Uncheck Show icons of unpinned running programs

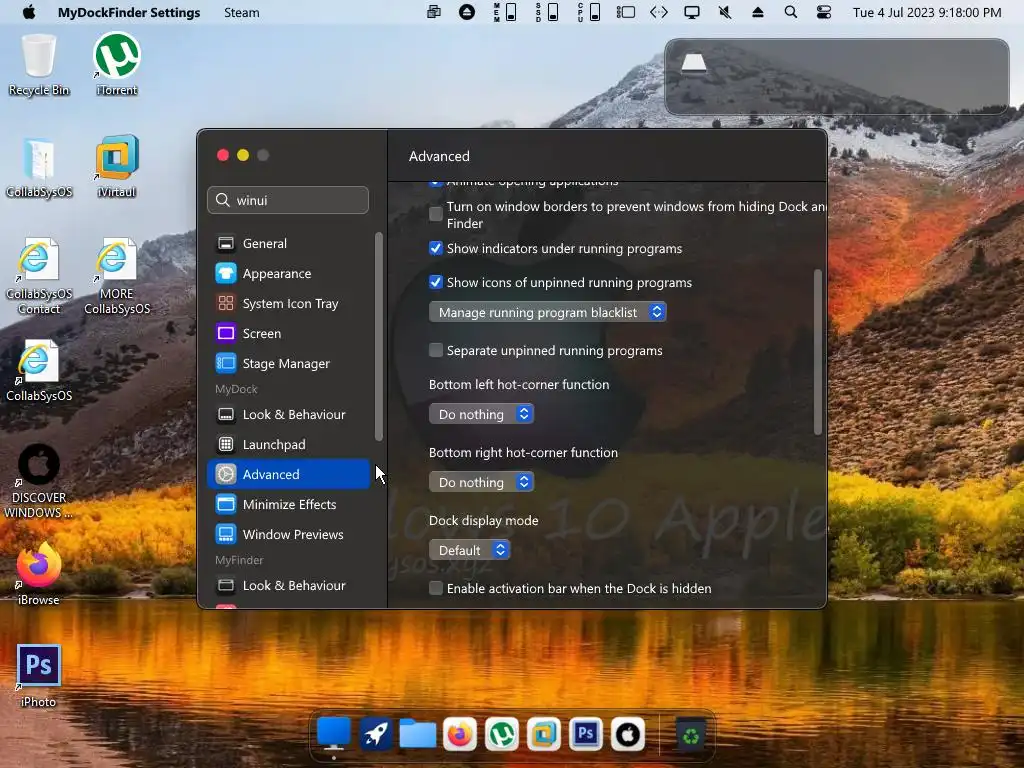click(436, 282)
